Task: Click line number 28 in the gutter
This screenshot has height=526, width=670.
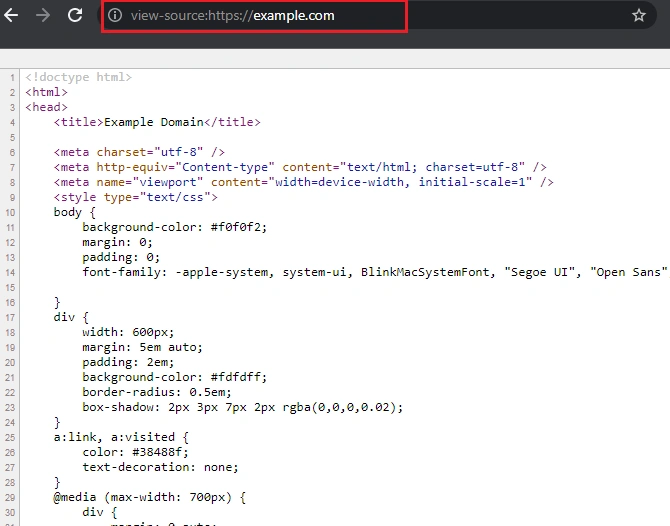Action: pos(10,482)
